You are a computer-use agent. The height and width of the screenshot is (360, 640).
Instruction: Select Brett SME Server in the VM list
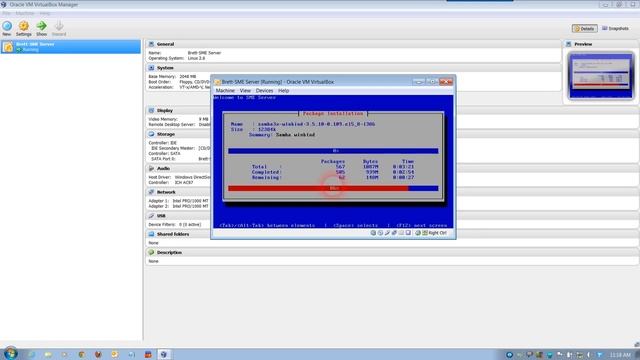pos(71,47)
